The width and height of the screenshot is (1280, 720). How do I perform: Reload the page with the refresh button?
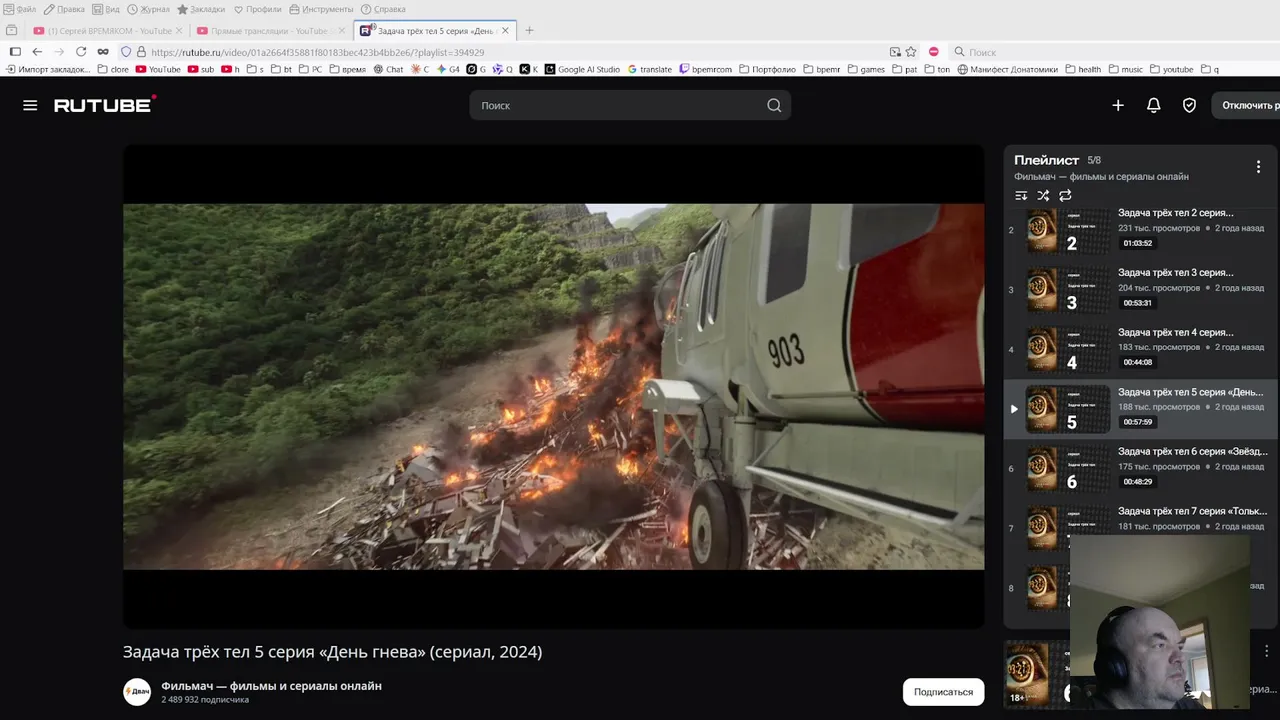(x=81, y=52)
